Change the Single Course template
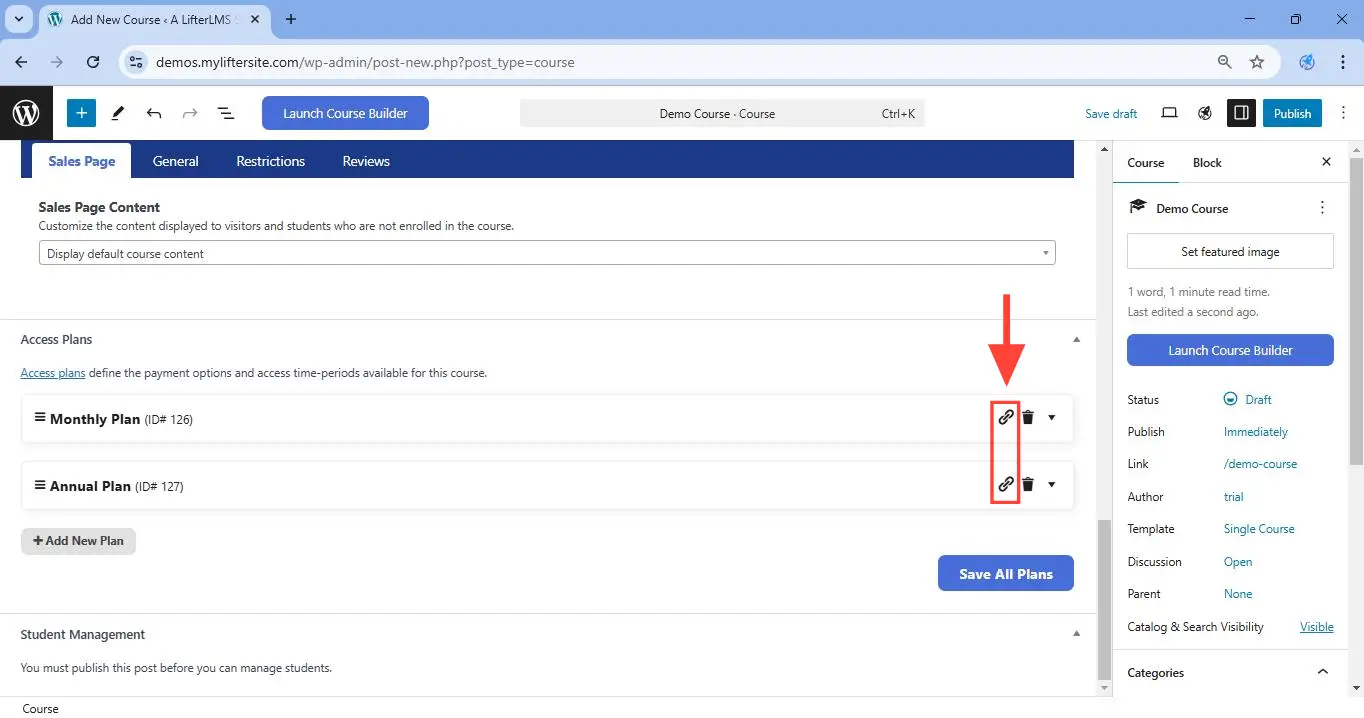 [1259, 529]
